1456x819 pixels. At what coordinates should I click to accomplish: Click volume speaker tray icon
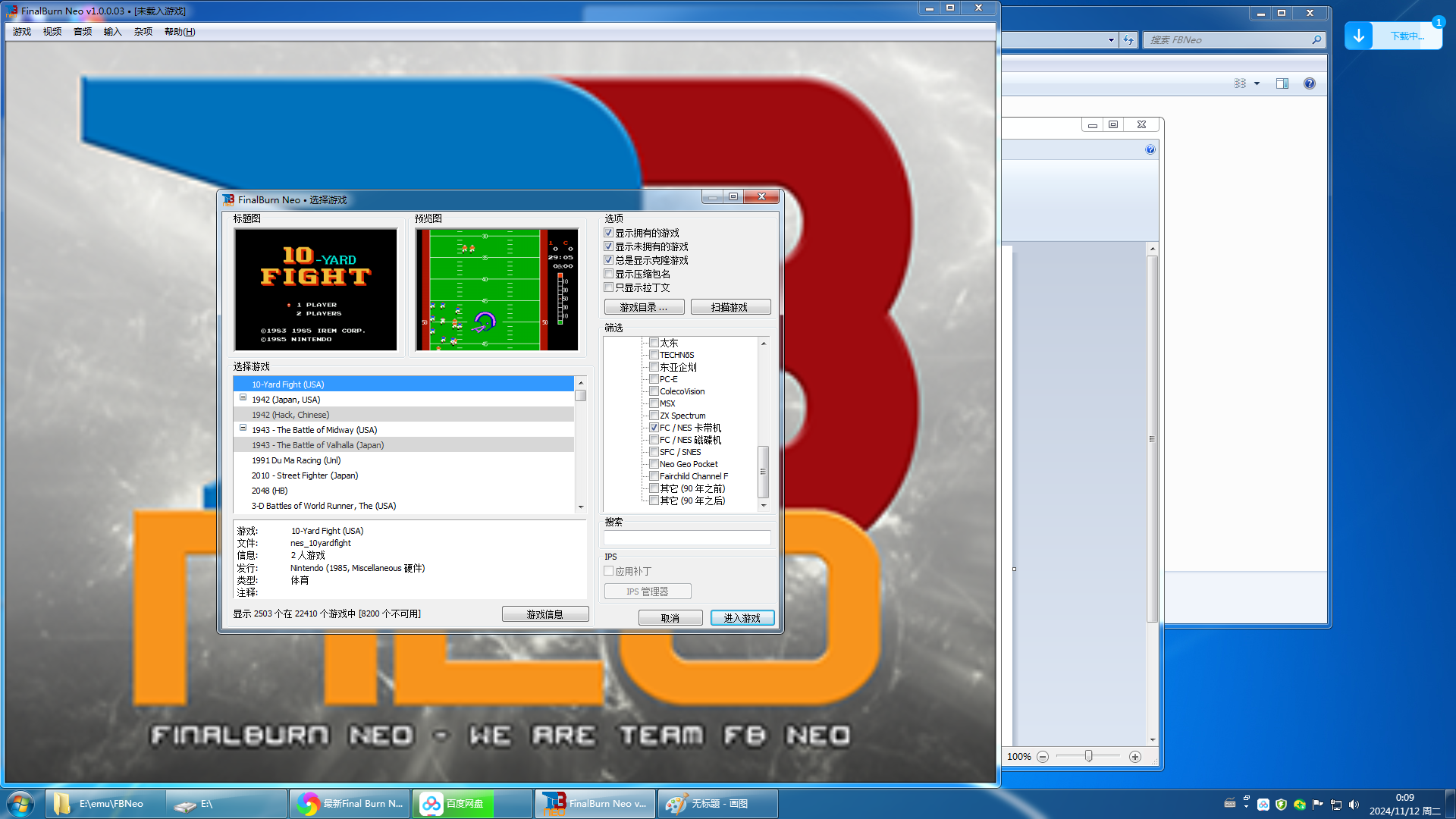coord(1354,805)
